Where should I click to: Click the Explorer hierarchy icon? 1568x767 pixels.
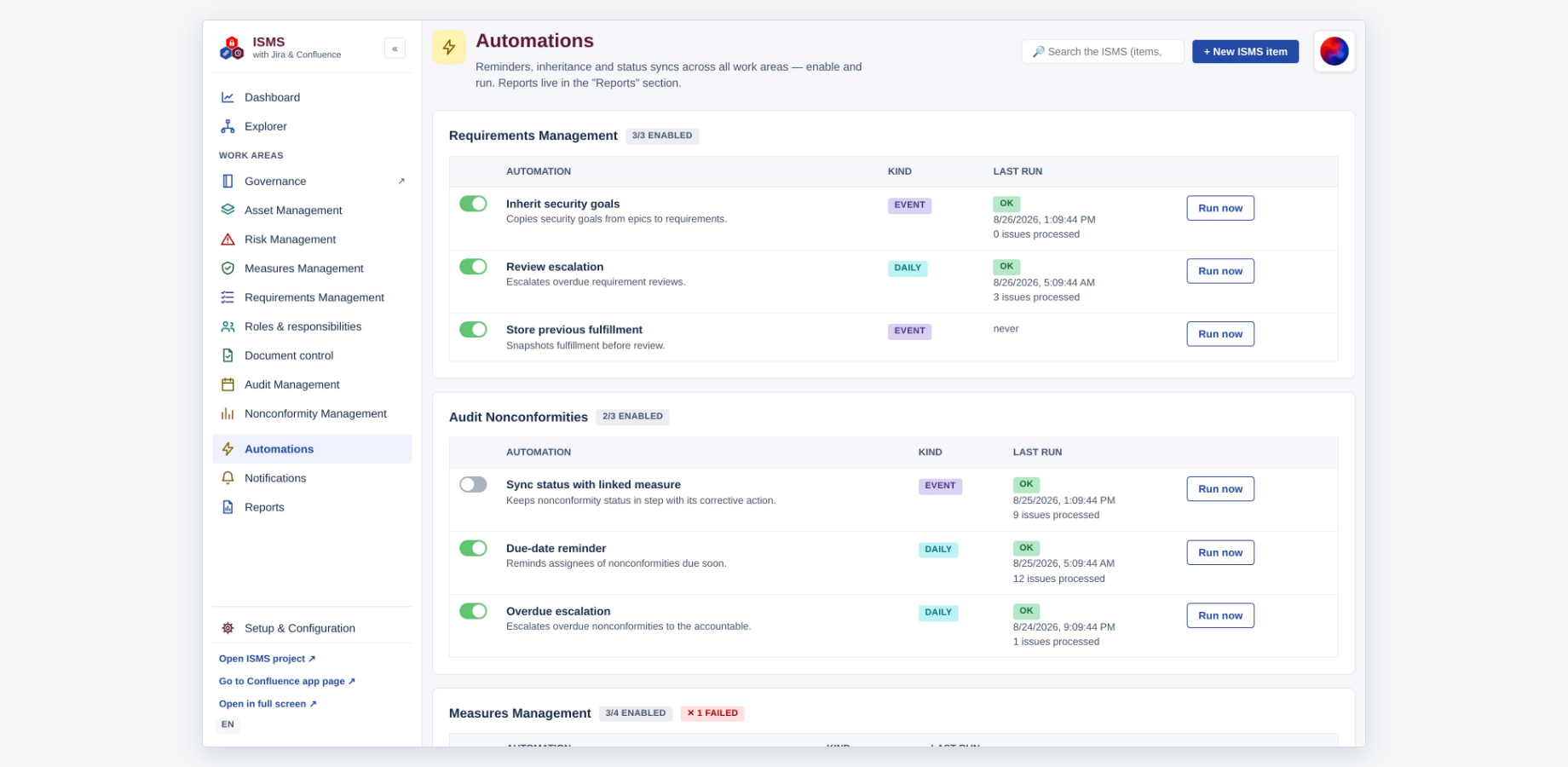coord(228,126)
